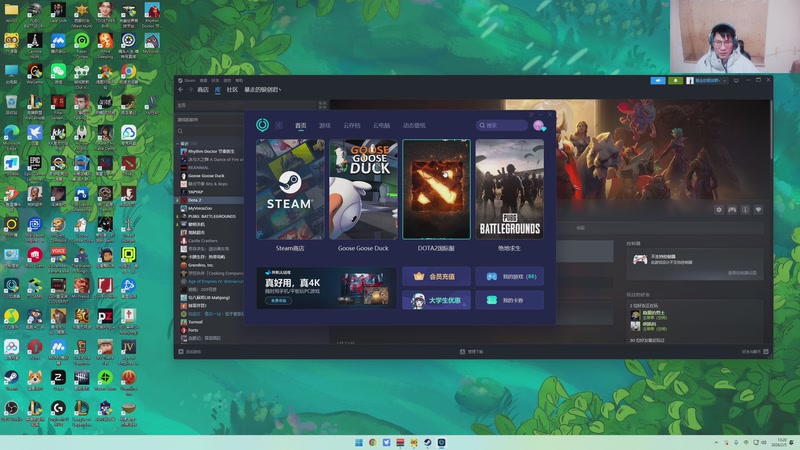800x450 pixels.
Task: Select Gremlins, Inc. in library list
Action: pos(200,265)
